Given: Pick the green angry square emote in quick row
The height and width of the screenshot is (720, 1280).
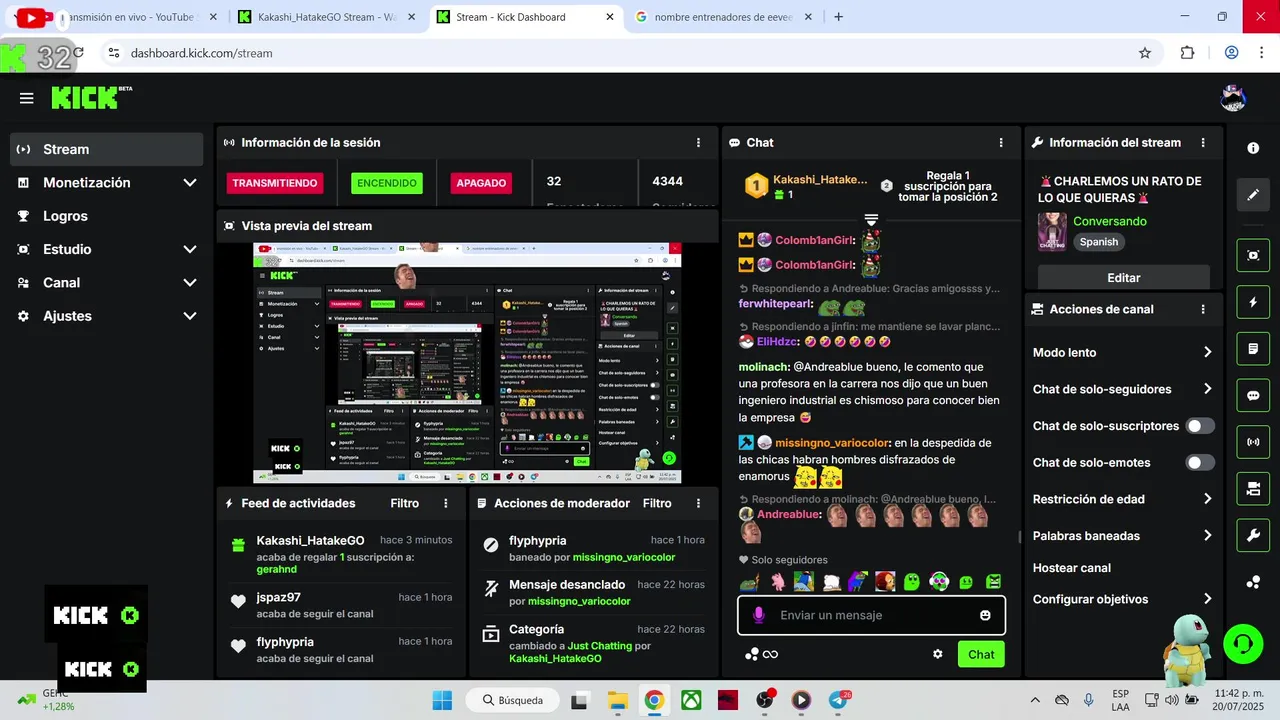Looking at the screenshot, I should point(993,581).
